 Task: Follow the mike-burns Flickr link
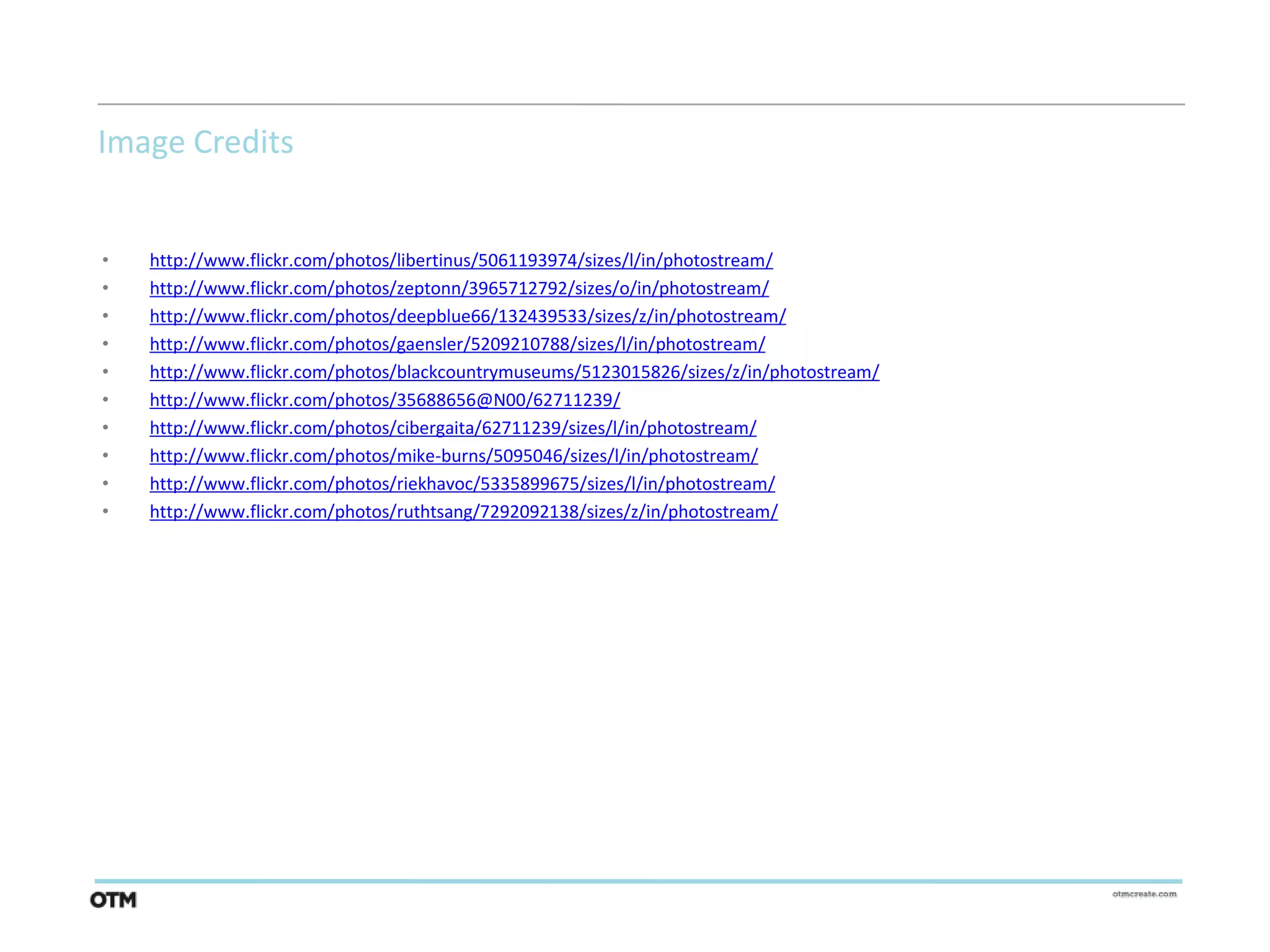coord(453,456)
